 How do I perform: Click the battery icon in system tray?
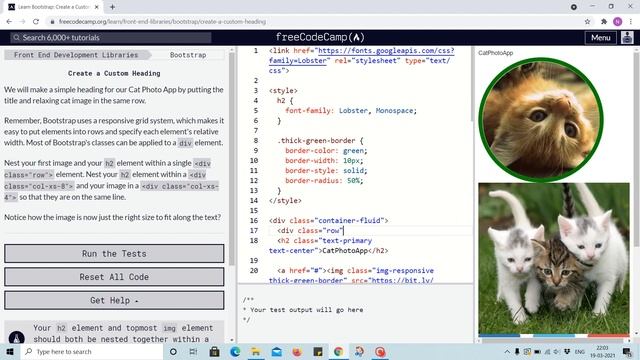pos(537,351)
